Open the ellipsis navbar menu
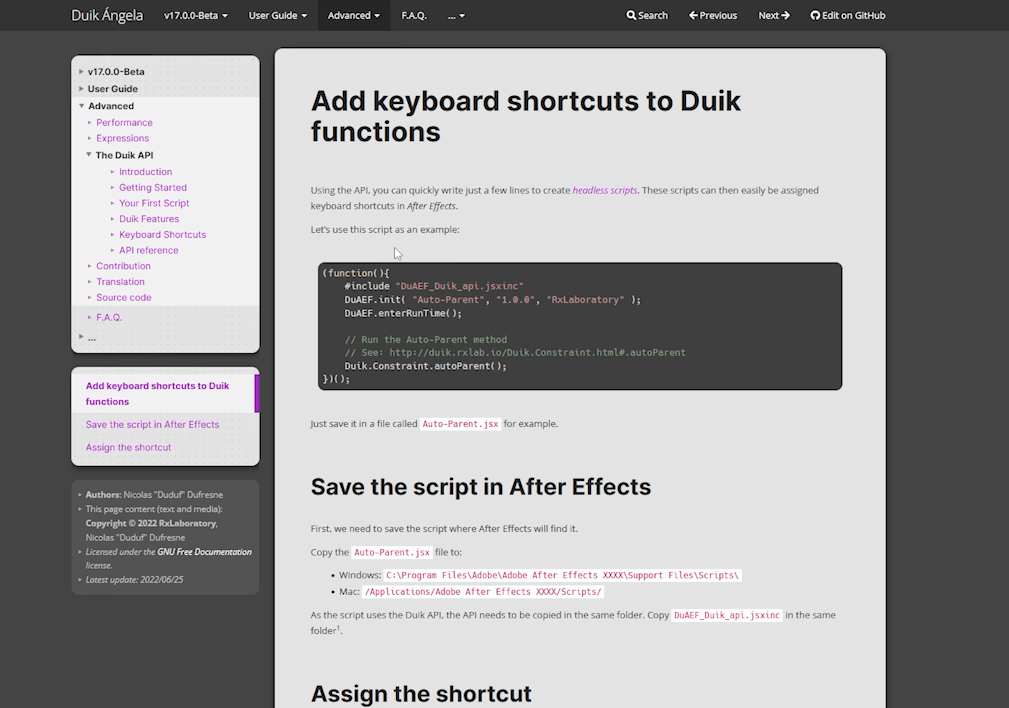This screenshot has width=1009, height=708. click(456, 16)
